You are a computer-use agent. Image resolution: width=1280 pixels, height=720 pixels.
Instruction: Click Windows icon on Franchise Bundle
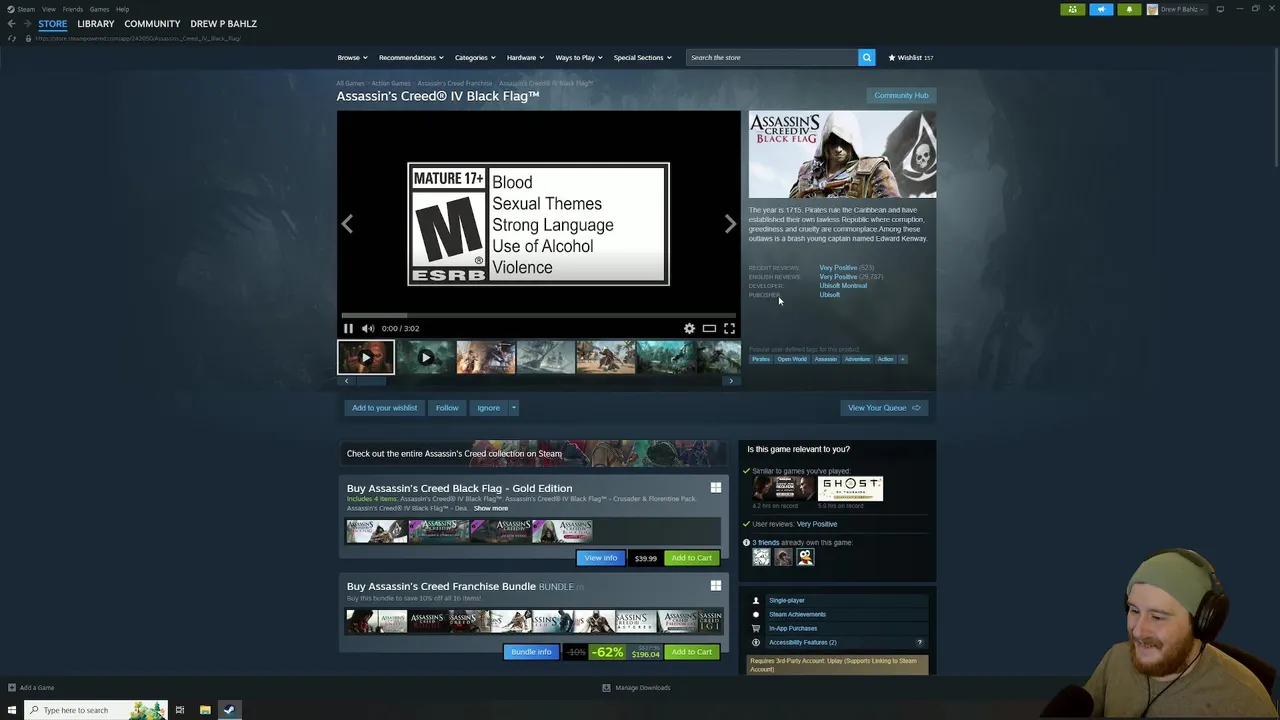click(x=716, y=586)
